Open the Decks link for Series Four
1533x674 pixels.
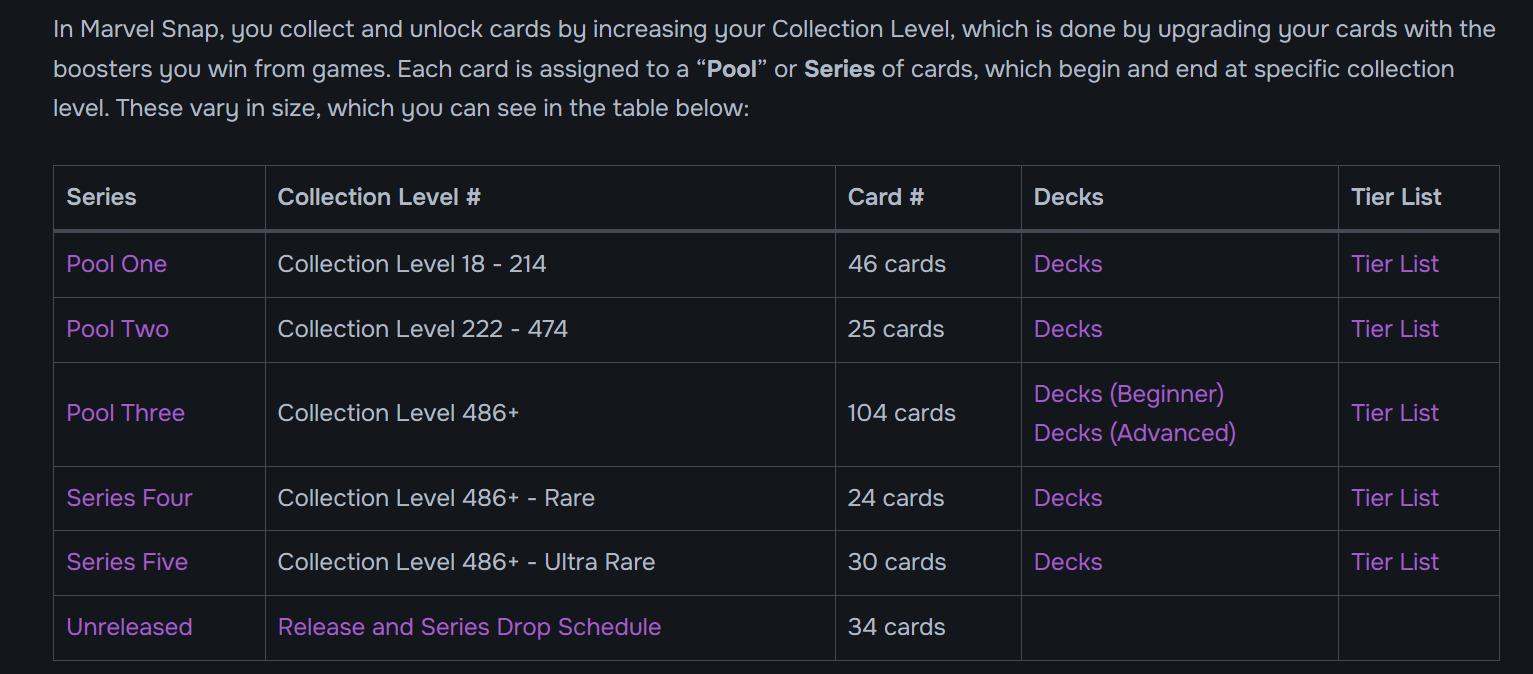point(1068,498)
